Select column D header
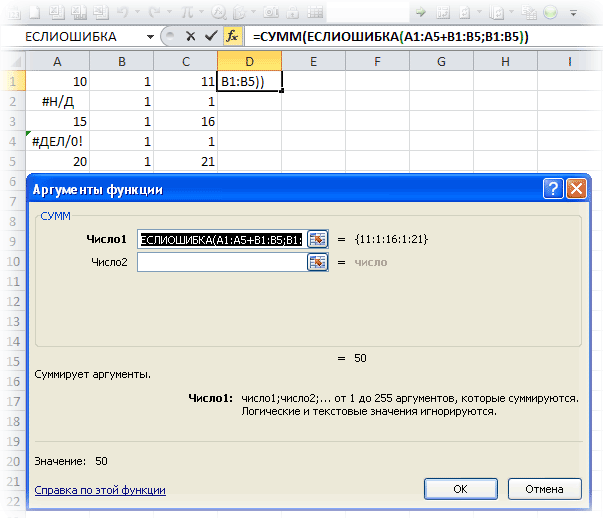The width and height of the screenshot is (603, 518). click(x=250, y=61)
